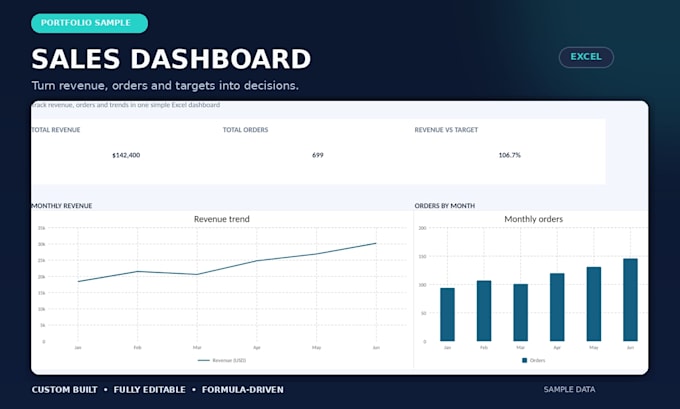Click the 106.7% target value

pyautogui.click(x=510, y=155)
